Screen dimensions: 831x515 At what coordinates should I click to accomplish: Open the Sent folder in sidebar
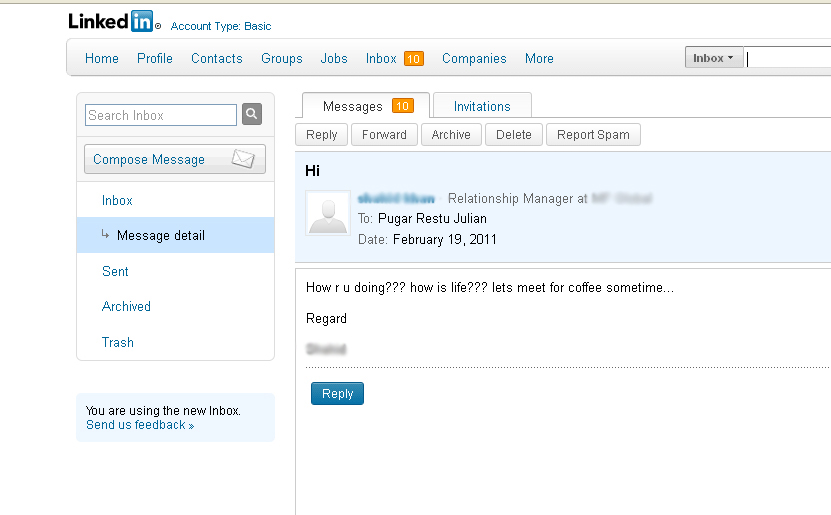point(115,271)
